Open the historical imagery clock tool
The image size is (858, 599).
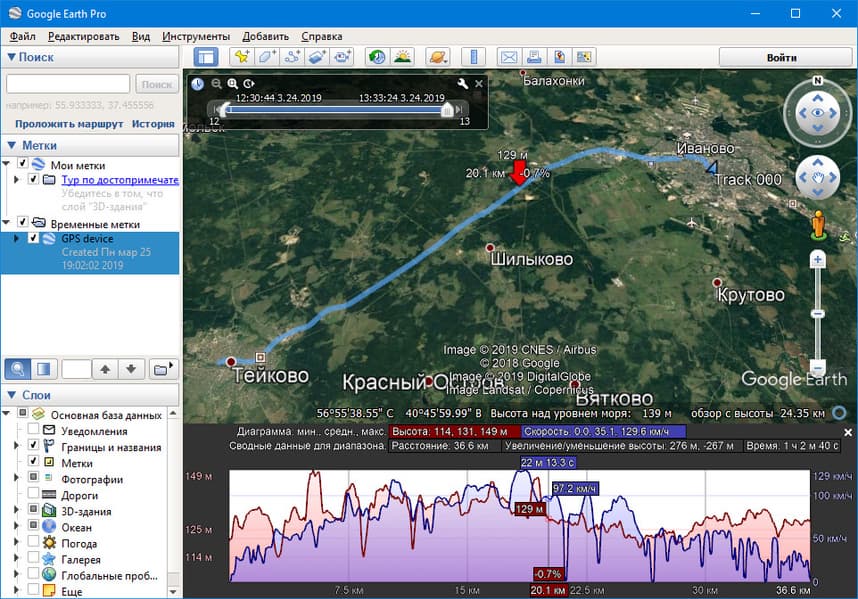click(376, 57)
